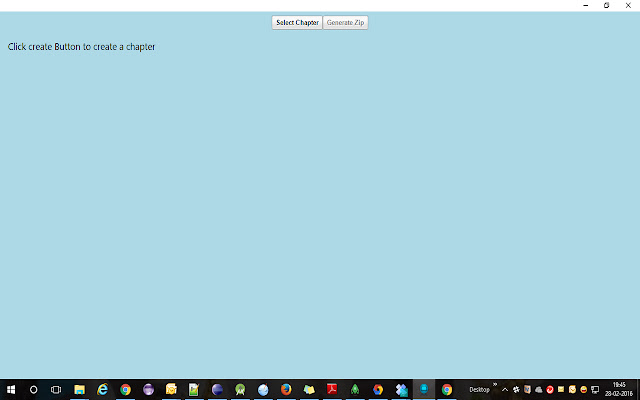Open the red antivirus tray icon
The width and height of the screenshot is (640, 400).
[550, 389]
